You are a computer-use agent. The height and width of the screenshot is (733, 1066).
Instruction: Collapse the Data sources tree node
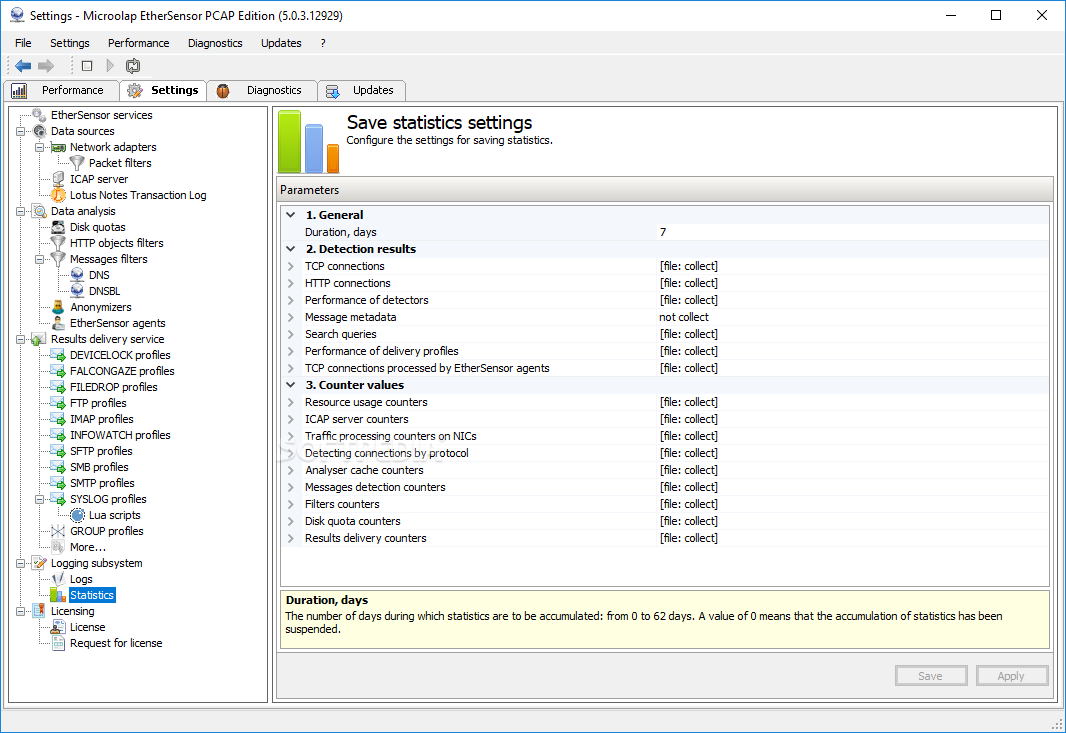20,131
